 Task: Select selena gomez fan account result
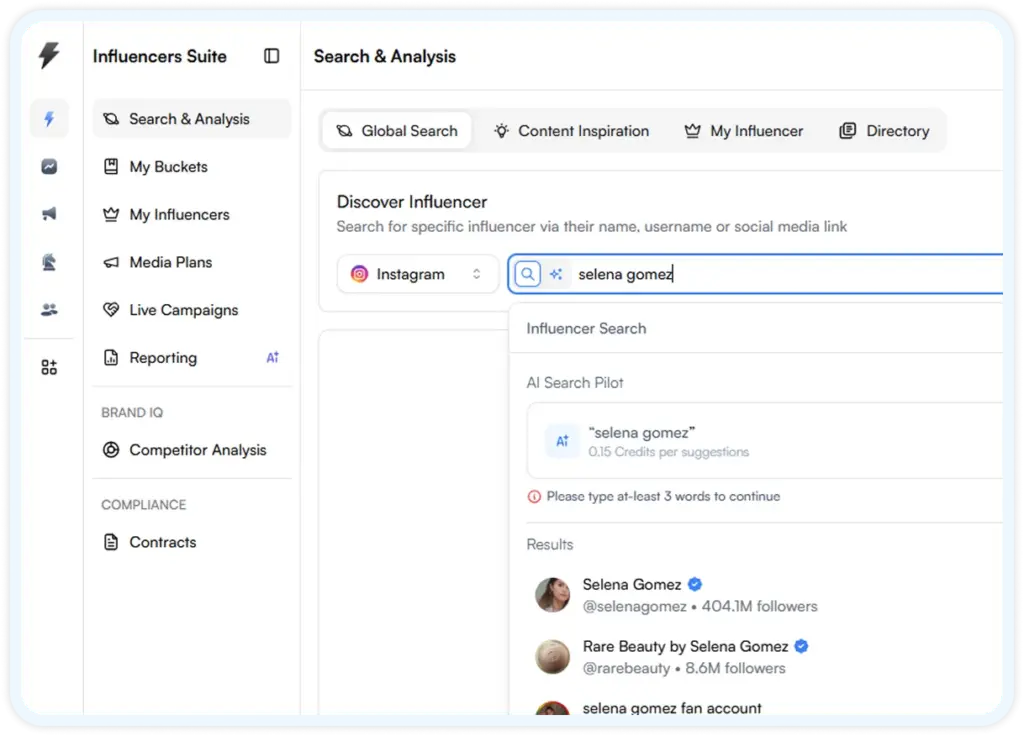pos(765,707)
